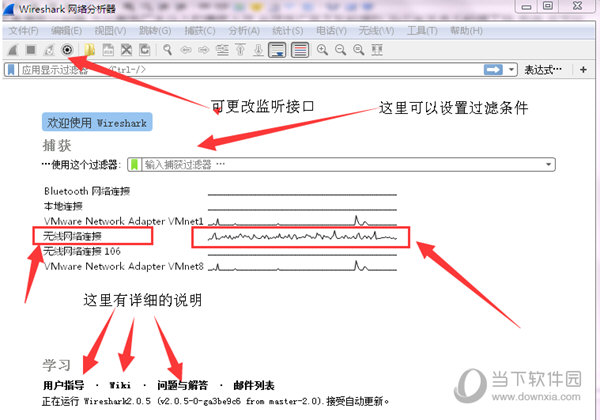Reset zoom to normal size icon
The height and width of the screenshot is (420, 600).
click(359, 50)
